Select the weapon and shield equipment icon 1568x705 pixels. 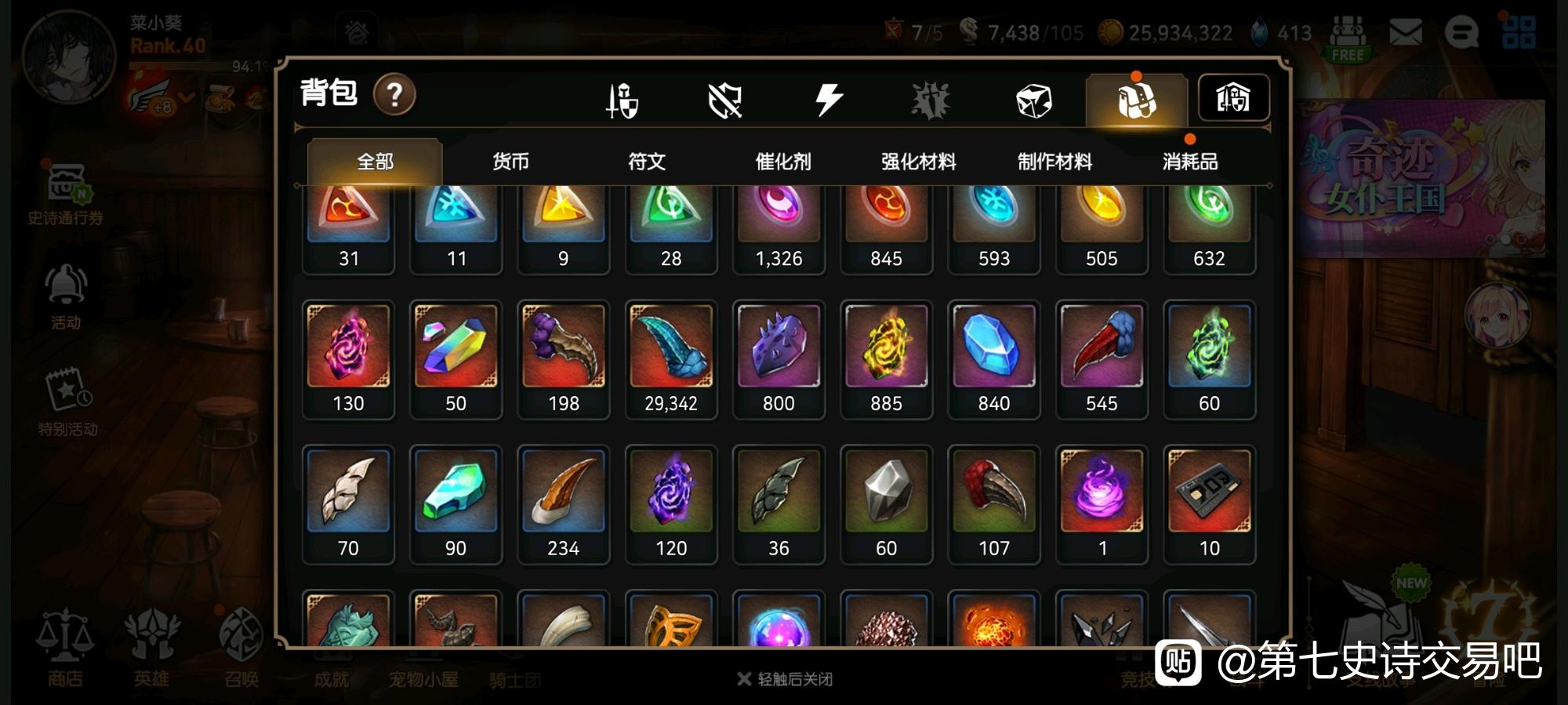coord(622,100)
